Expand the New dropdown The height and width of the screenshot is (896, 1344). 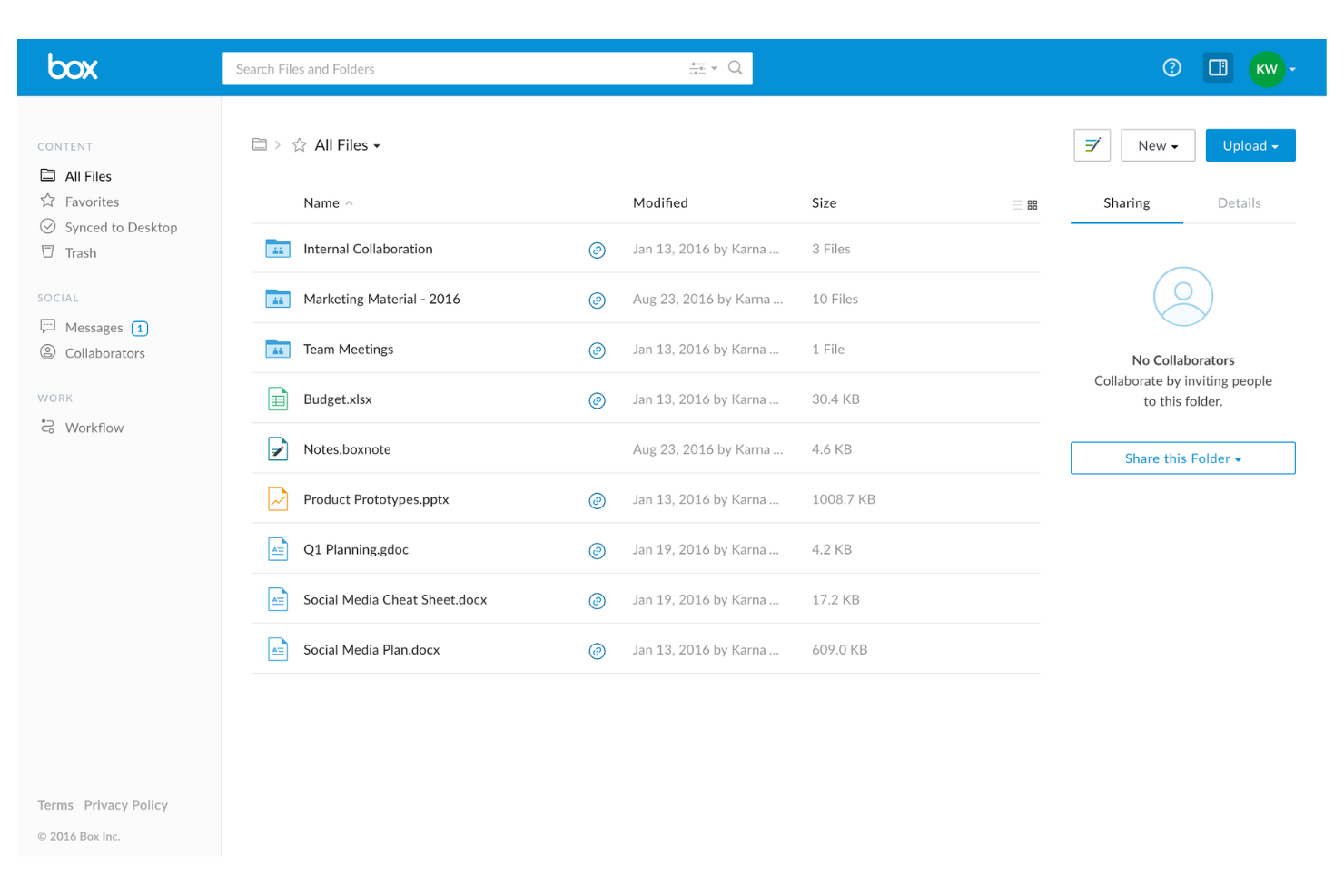pos(1157,144)
